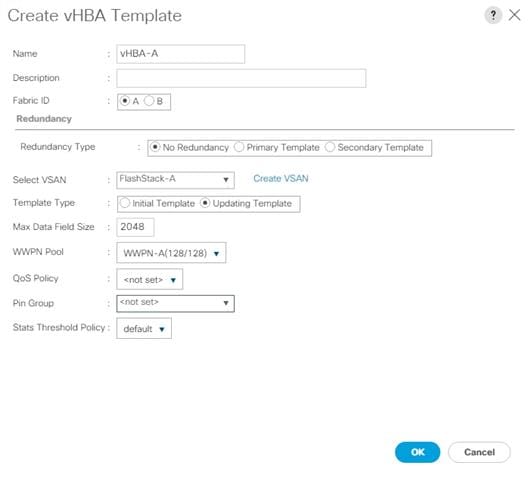The width and height of the screenshot is (529, 478).
Task: Open the WWPN Pool dropdown
Action: tap(171, 253)
